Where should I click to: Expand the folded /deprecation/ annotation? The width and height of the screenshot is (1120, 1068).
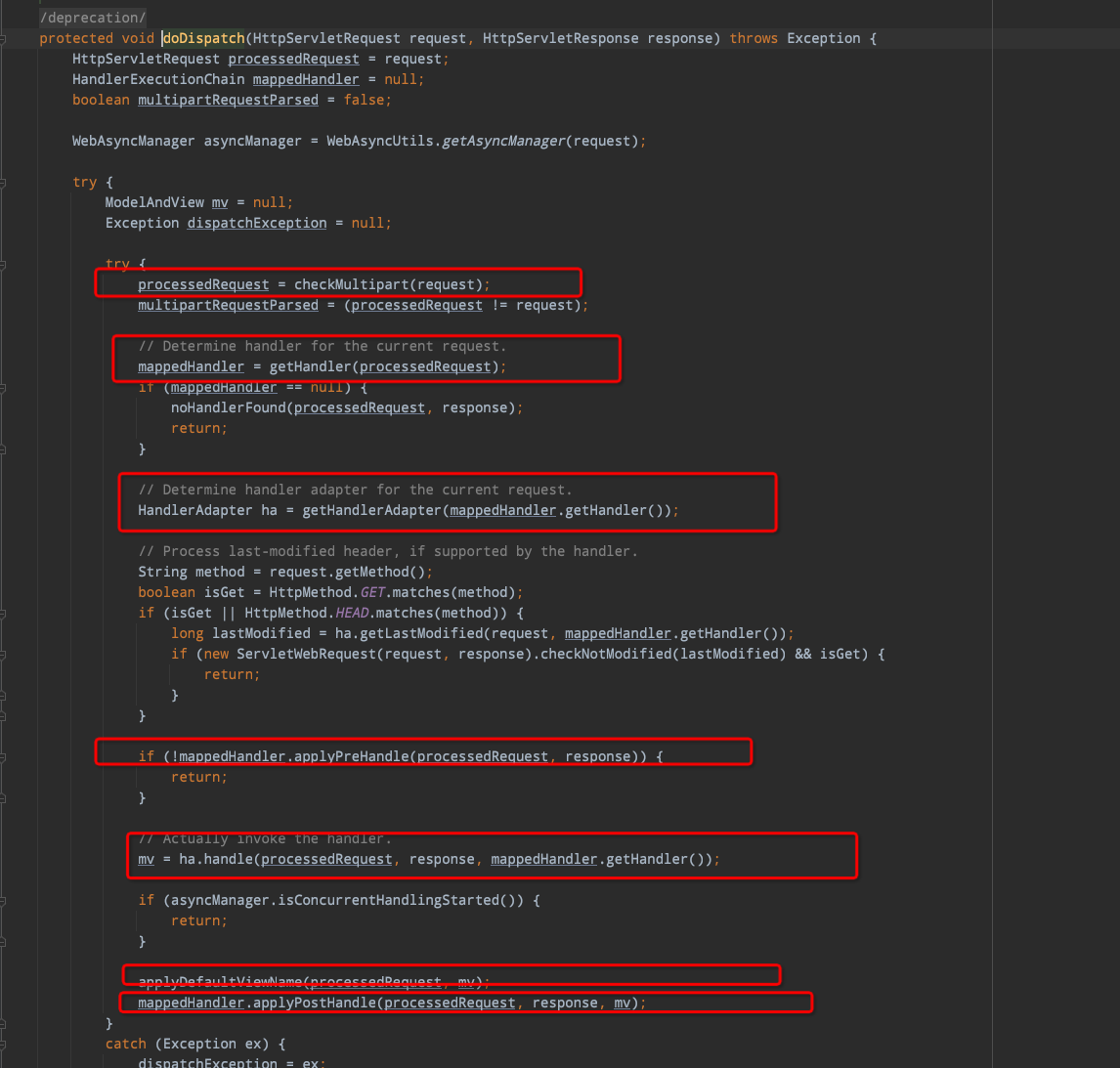93,18
